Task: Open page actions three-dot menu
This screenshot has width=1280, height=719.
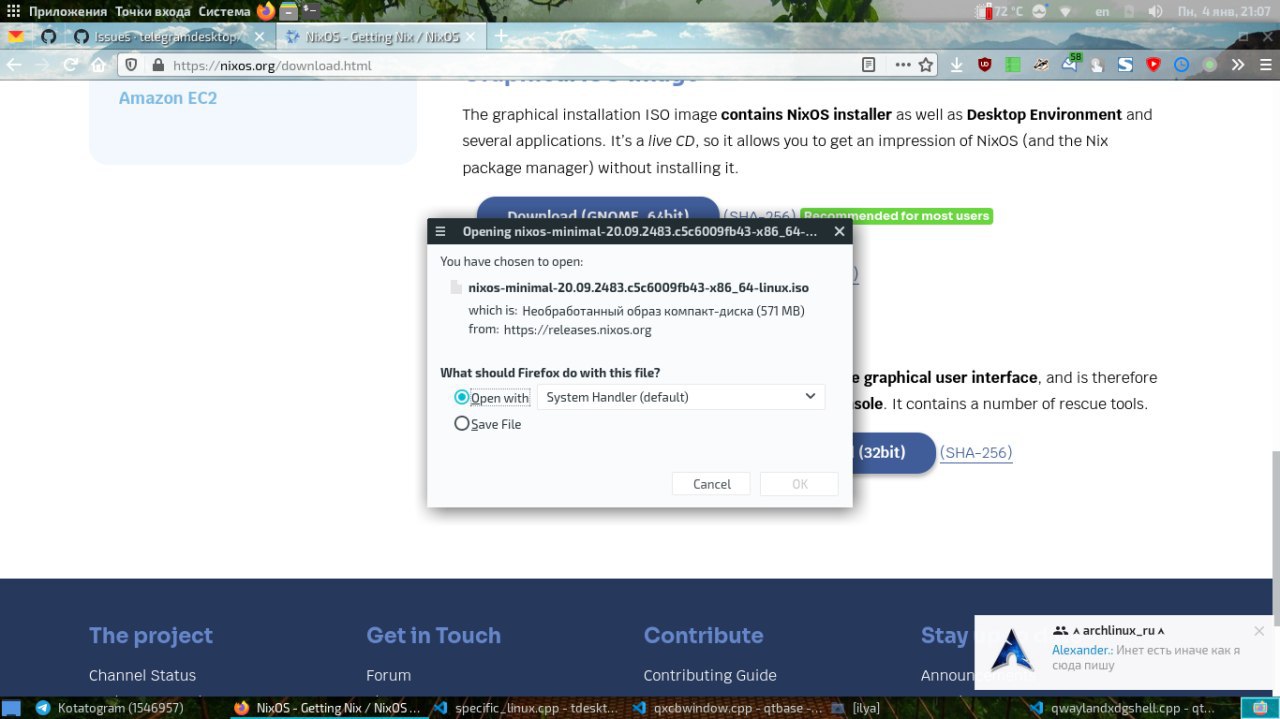Action: tap(903, 64)
